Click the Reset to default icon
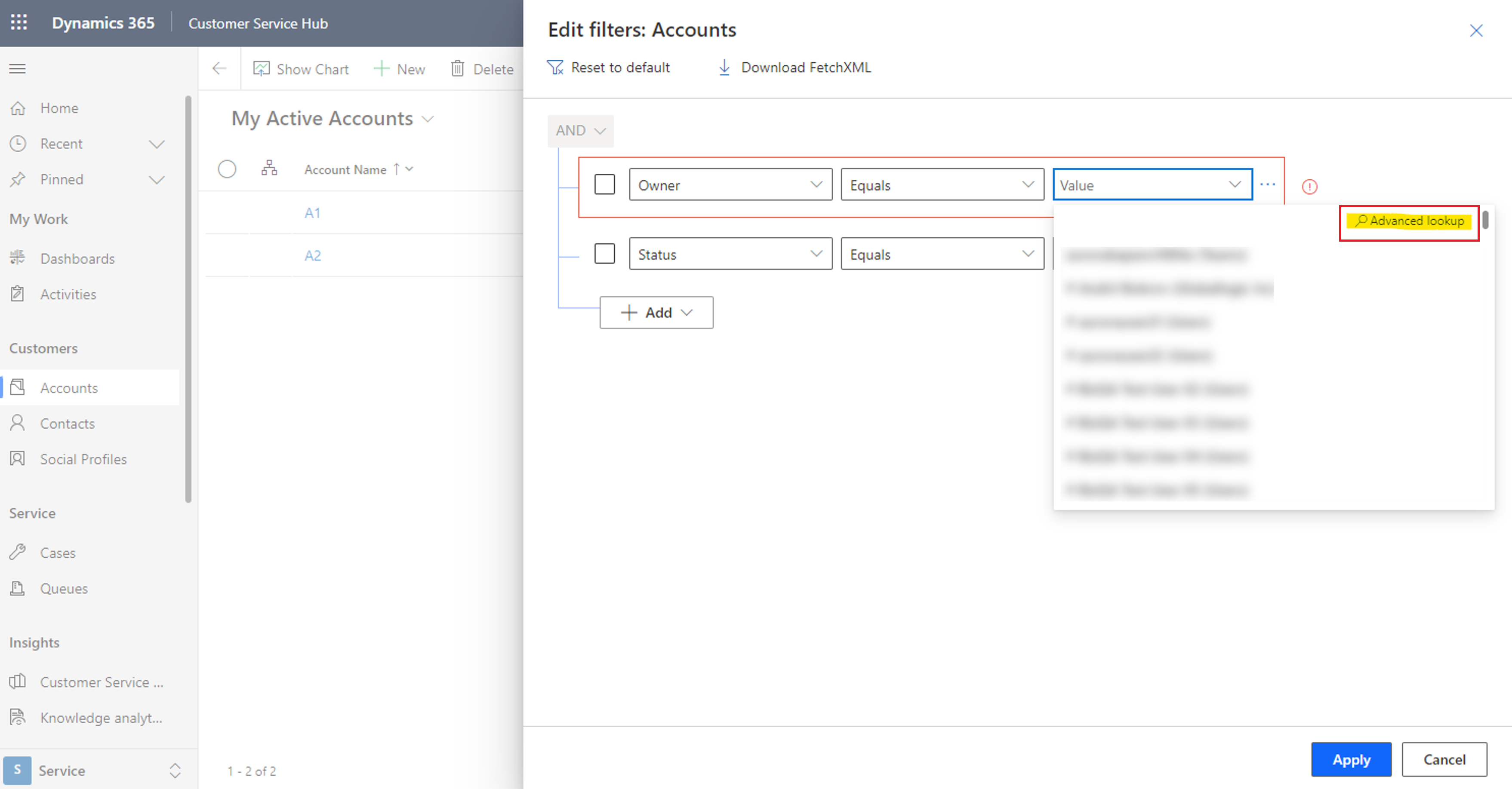1512x789 pixels. click(x=556, y=67)
